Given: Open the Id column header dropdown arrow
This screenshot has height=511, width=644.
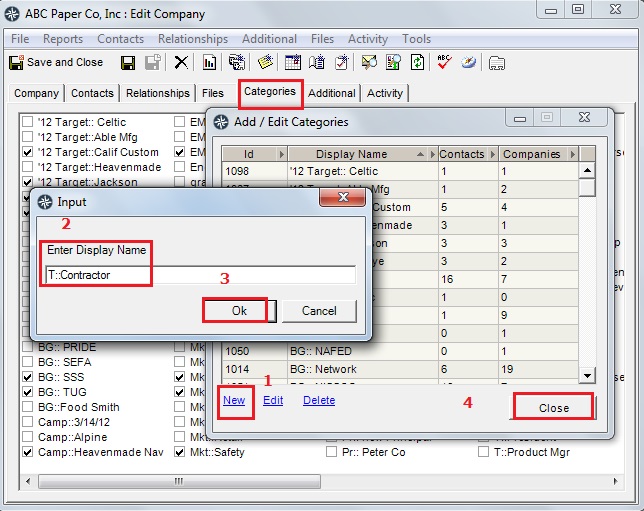Looking at the screenshot, I should click(281, 154).
